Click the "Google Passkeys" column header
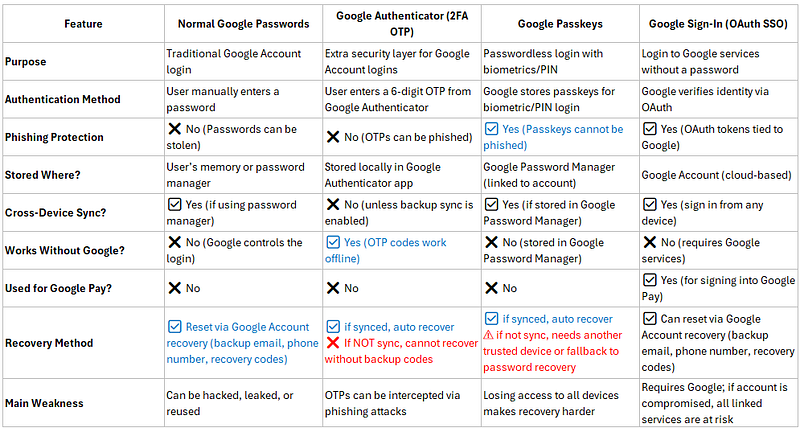The height and width of the screenshot is (429, 800). point(560,24)
